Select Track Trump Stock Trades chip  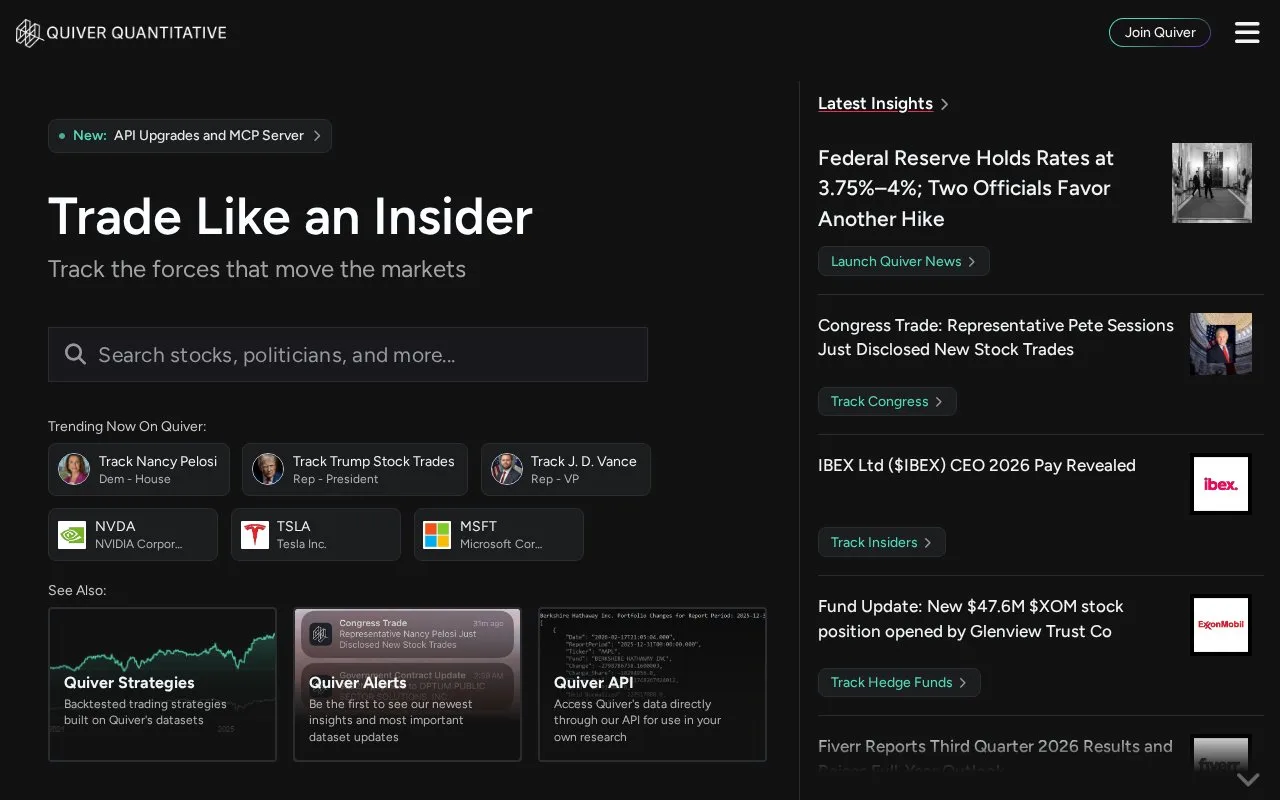[355, 469]
